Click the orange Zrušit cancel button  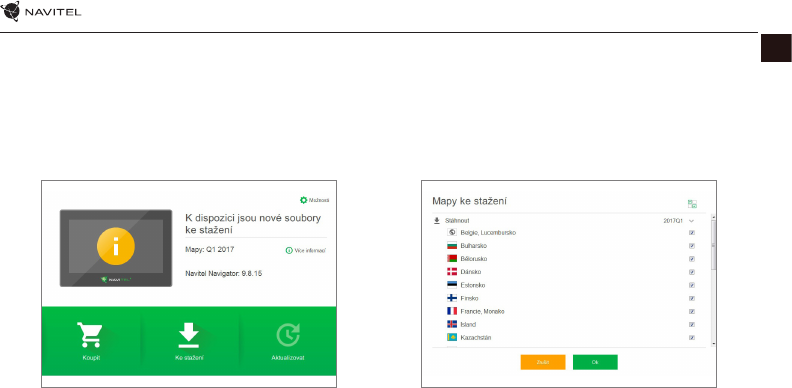tap(543, 362)
